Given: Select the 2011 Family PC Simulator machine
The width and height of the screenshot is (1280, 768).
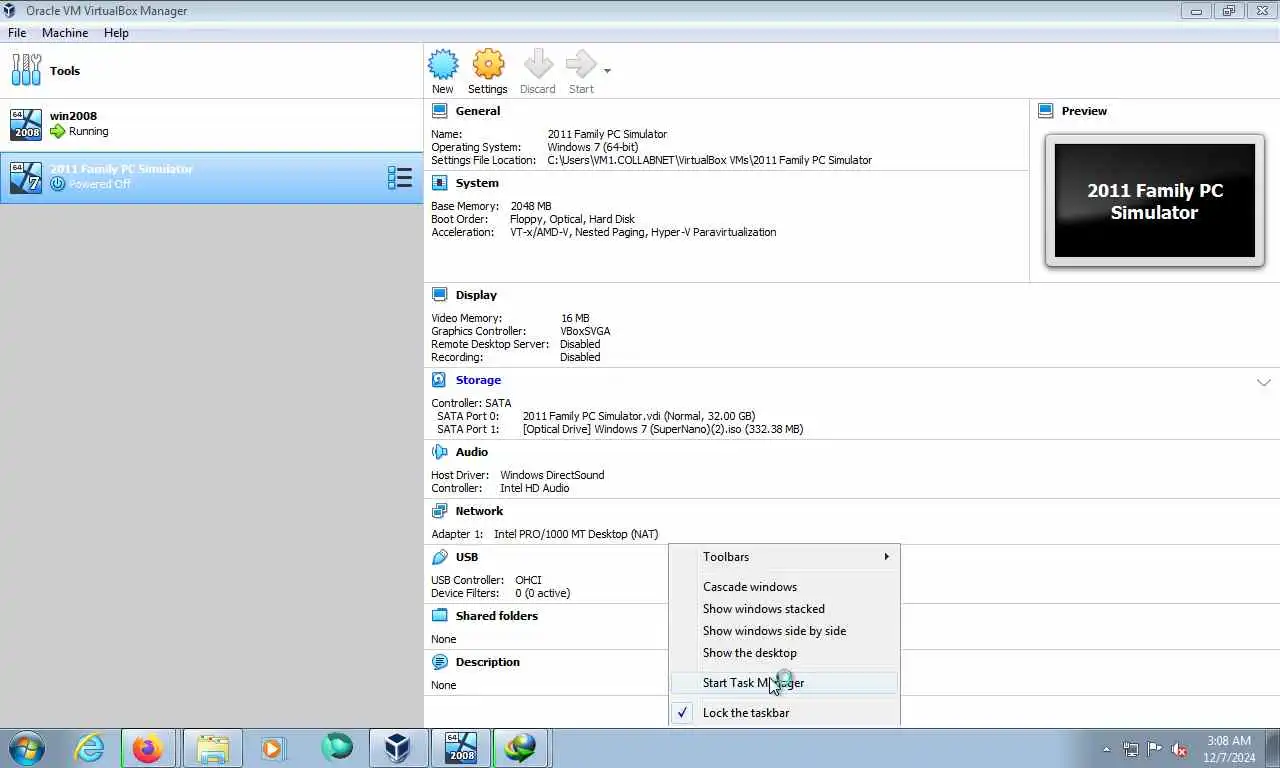Looking at the screenshot, I should [212, 177].
